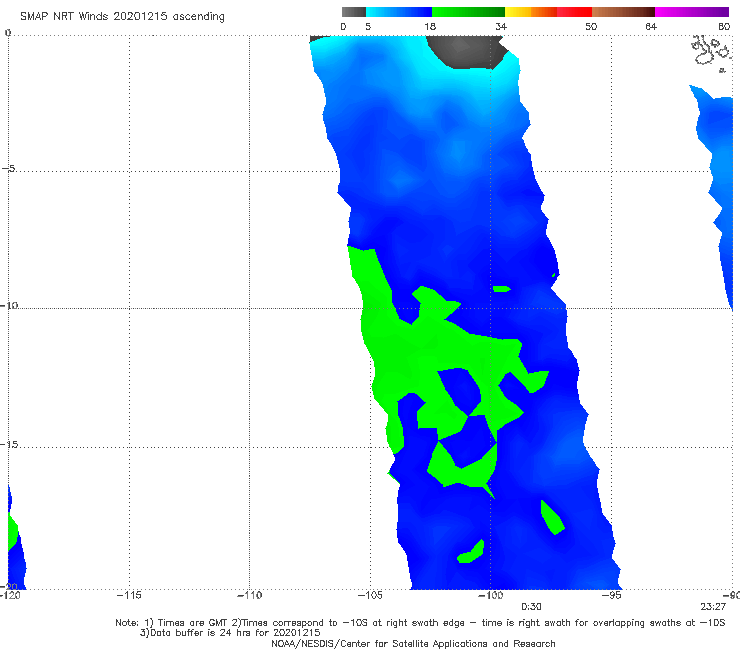Click the longitude axis label "-120"
This screenshot has width=740, height=650.
click(10, 595)
